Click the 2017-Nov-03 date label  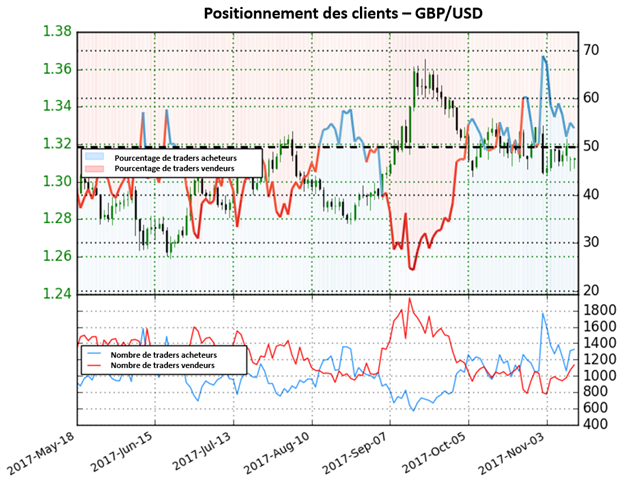(512, 453)
